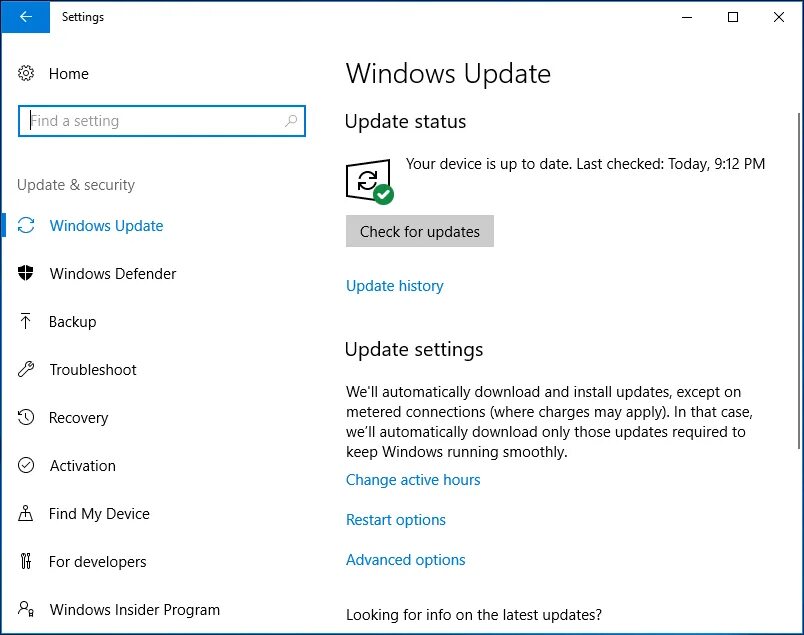Open the Advanced options link
The width and height of the screenshot is (804, 635).
click(x=406, y=560)
